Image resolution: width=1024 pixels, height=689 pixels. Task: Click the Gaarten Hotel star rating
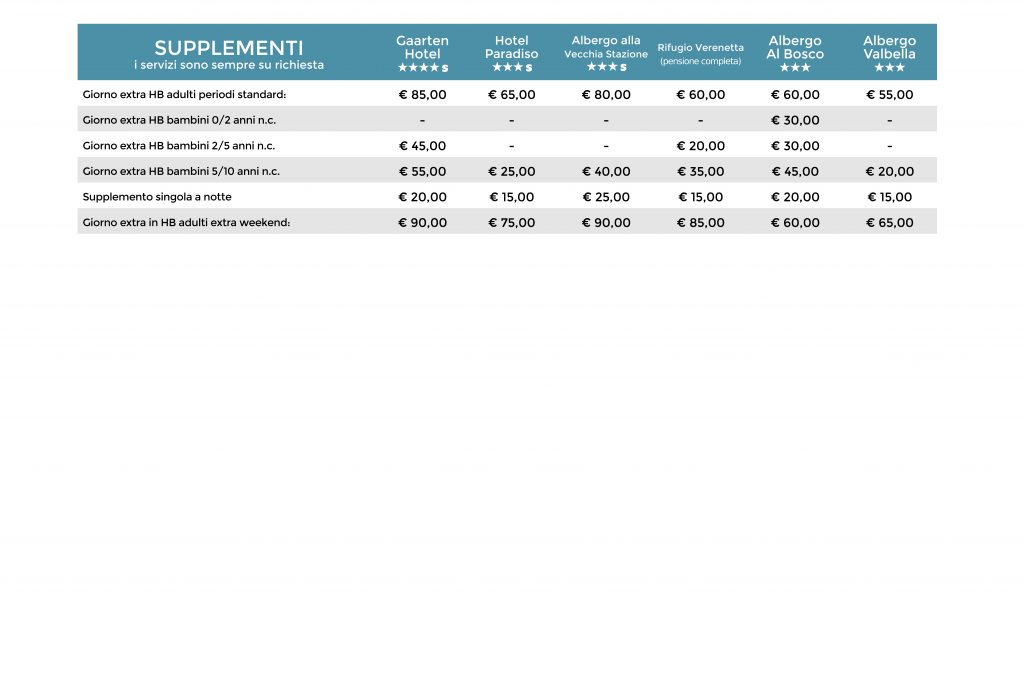[x=423, y=67]
